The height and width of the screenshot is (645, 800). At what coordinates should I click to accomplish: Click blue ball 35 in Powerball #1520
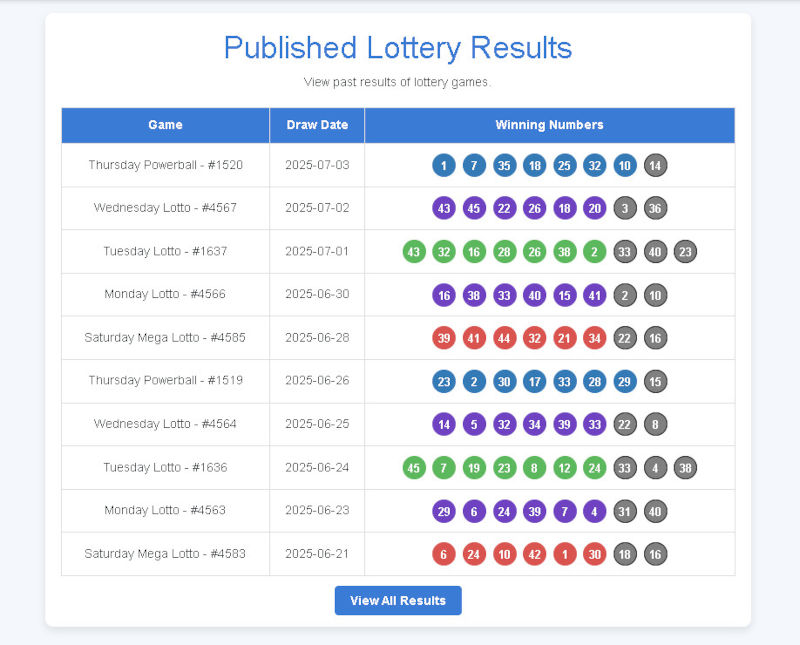pyautogui.click(x=504, y=165)
